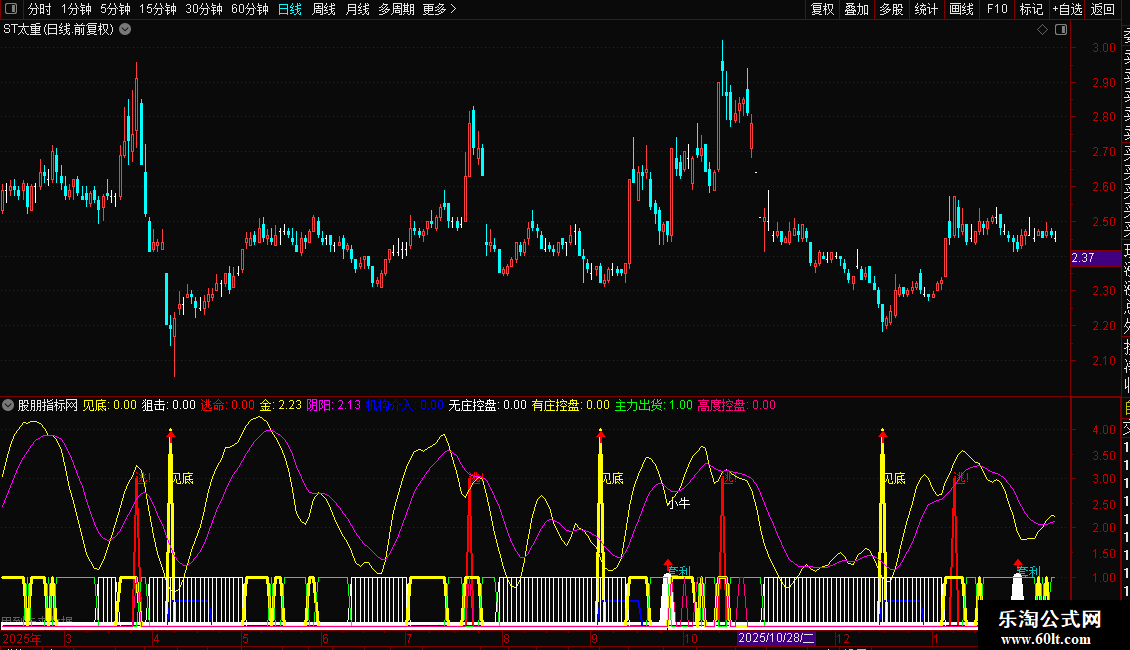Open the 多股 multi-stock view
This screenshot has width=1130, height=650.
coord(891,9)
